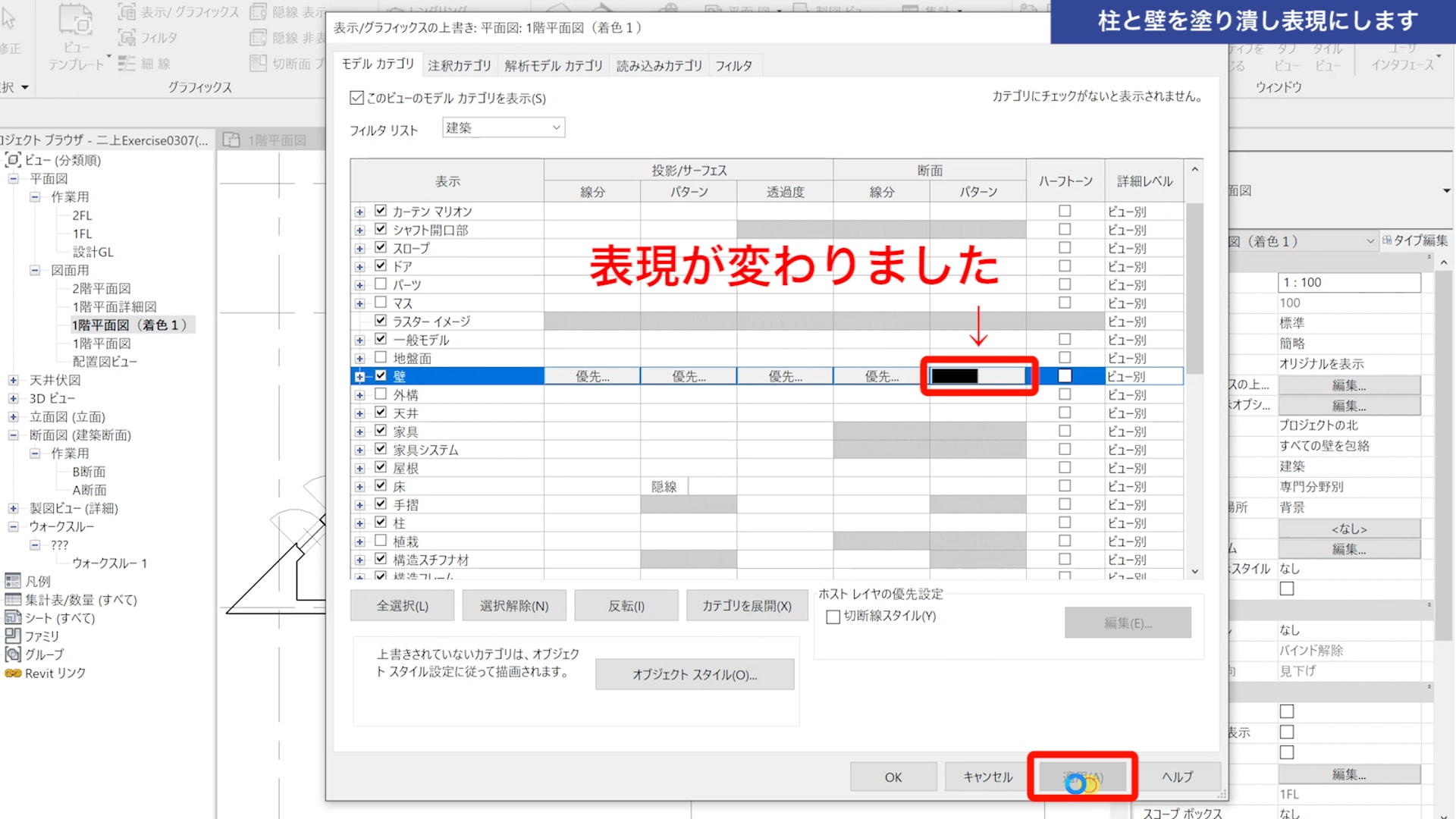1456x819 pixels.
Task: Click the Visibility/Graphics ribbon icon
Action: pyautogui.click(x=127, y=11)
